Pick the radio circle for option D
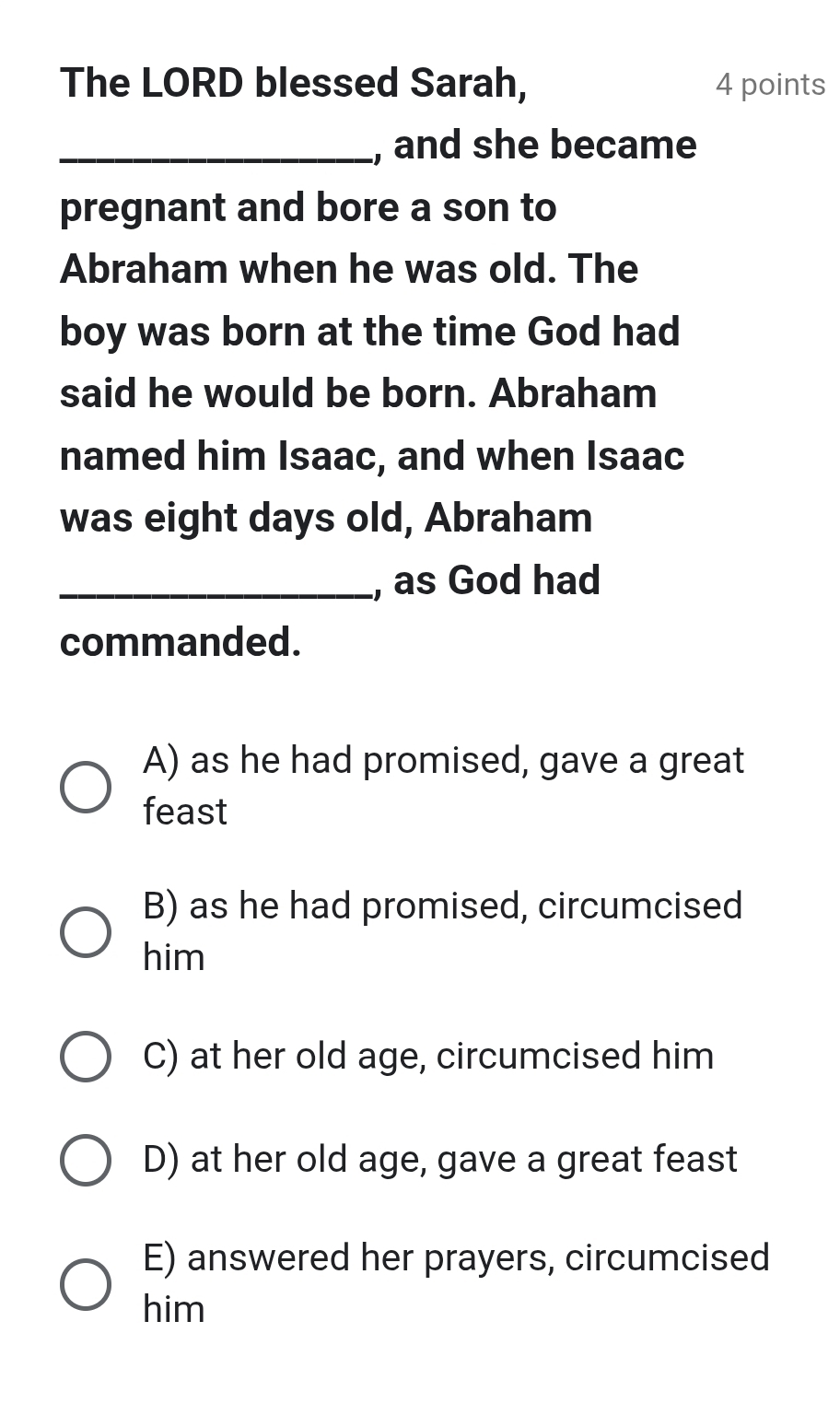 (86, 1160)
